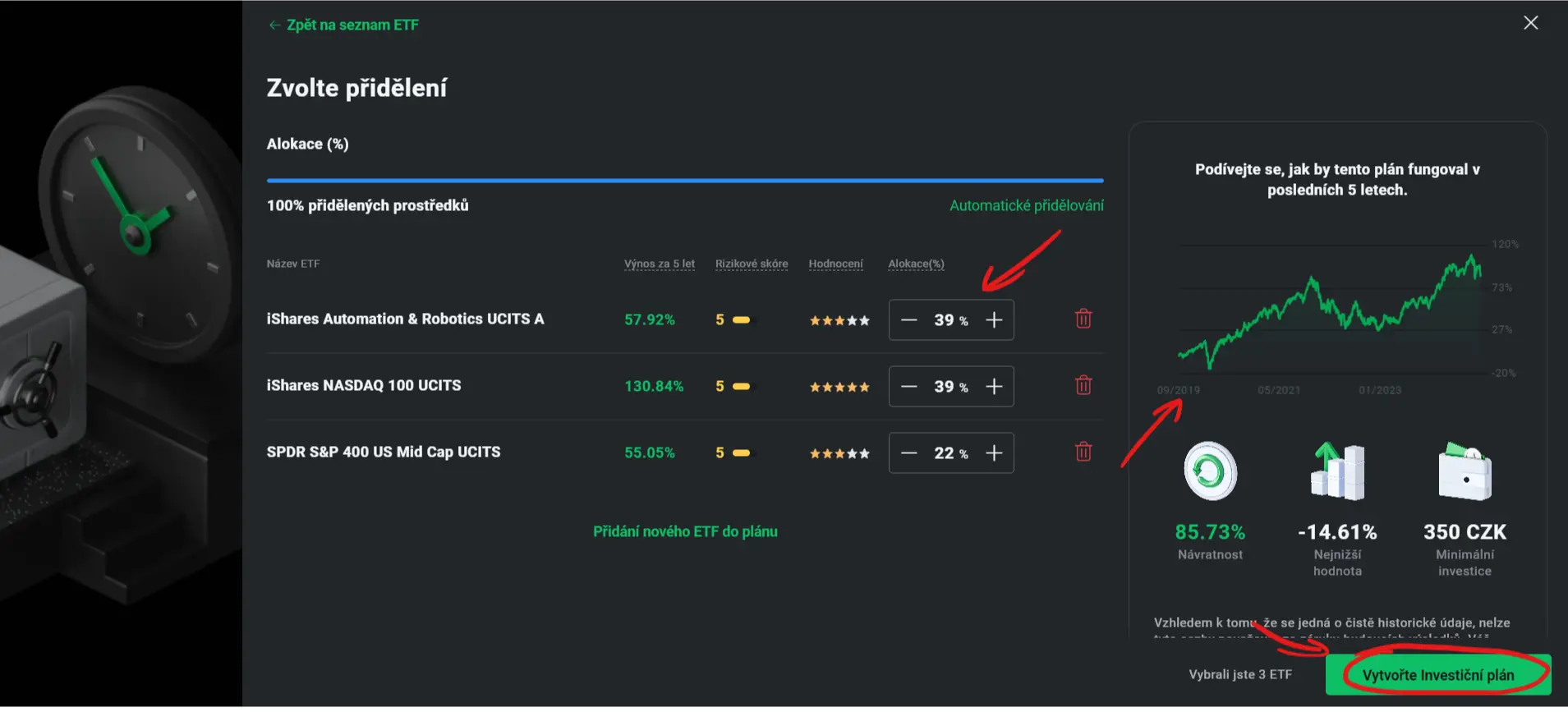Edit the 22 % allocation value for SPDR S&P 400
Viewport: 1568px width, 712px height.
click(x=950, y=453)
